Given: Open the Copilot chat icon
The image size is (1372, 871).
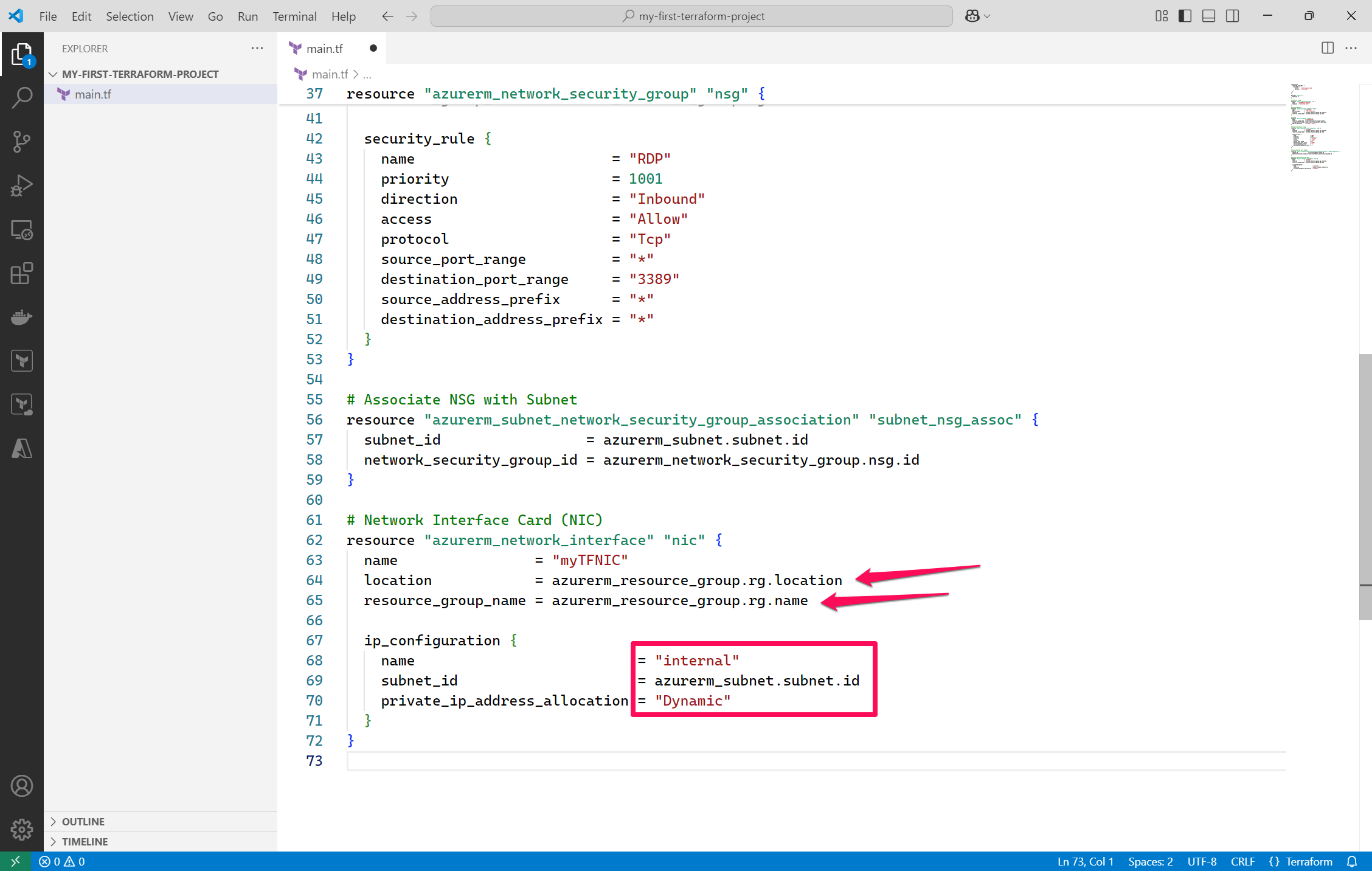Looking at the screenshot, I should click(972, 16).
